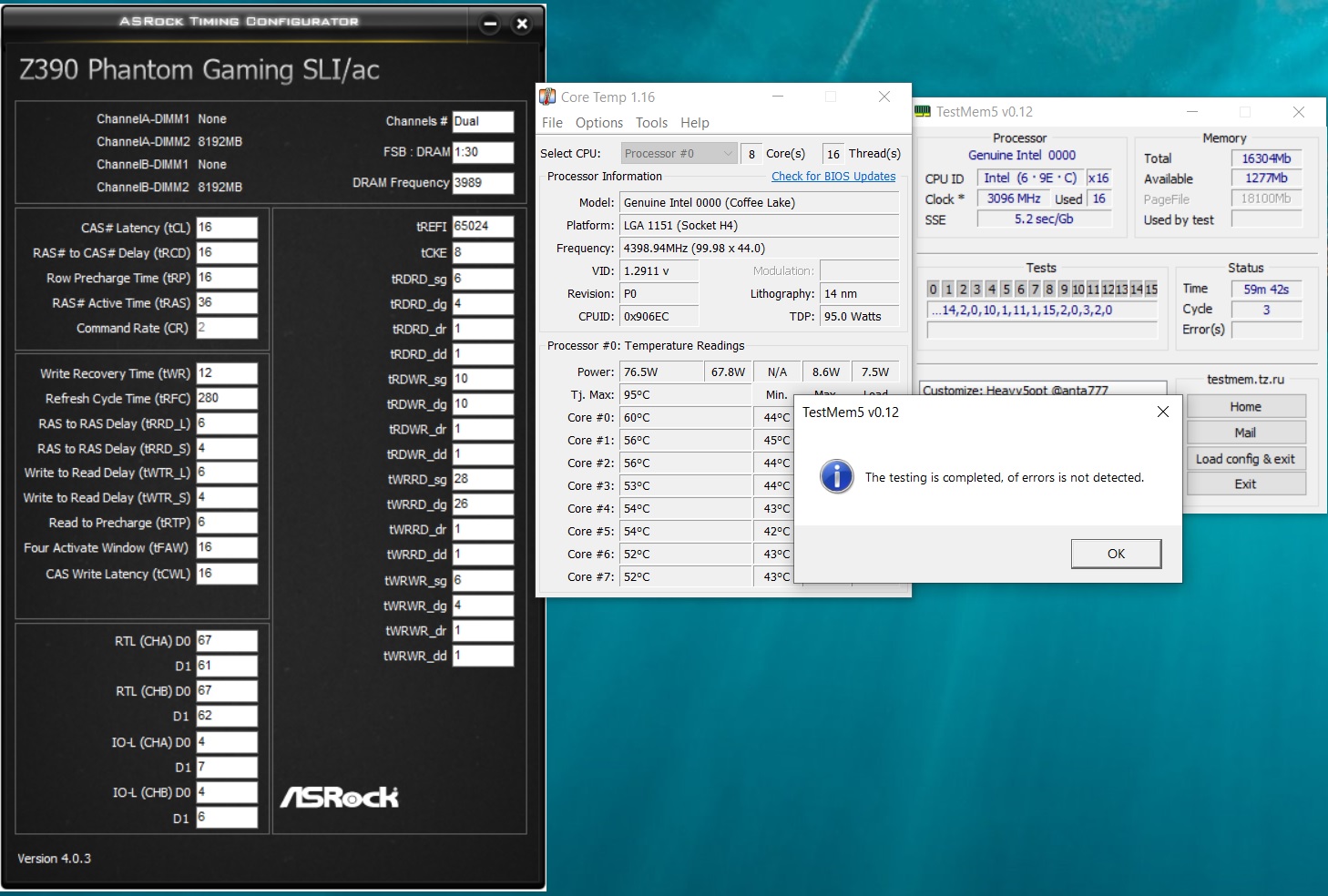1328x896 pixels.
Task: Click the tWRRD_sg value field
Action: [x=483, y=479]
